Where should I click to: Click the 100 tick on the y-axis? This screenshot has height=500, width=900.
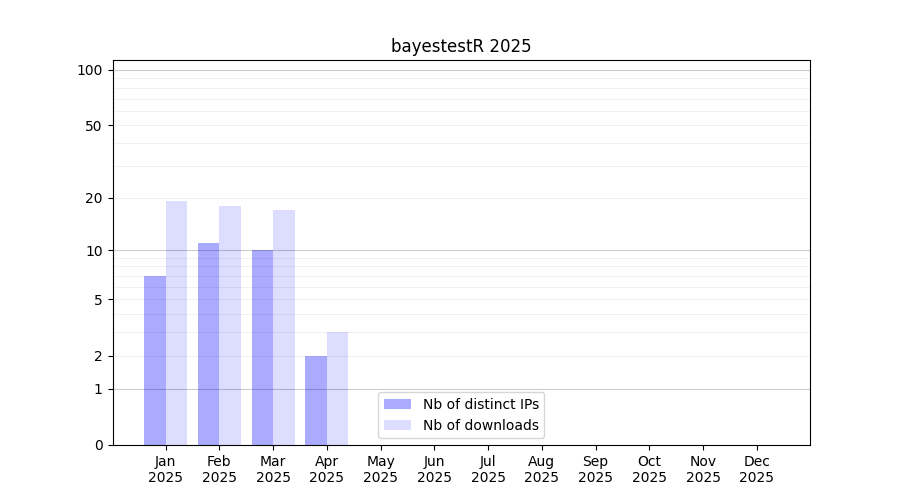(90, 70)
